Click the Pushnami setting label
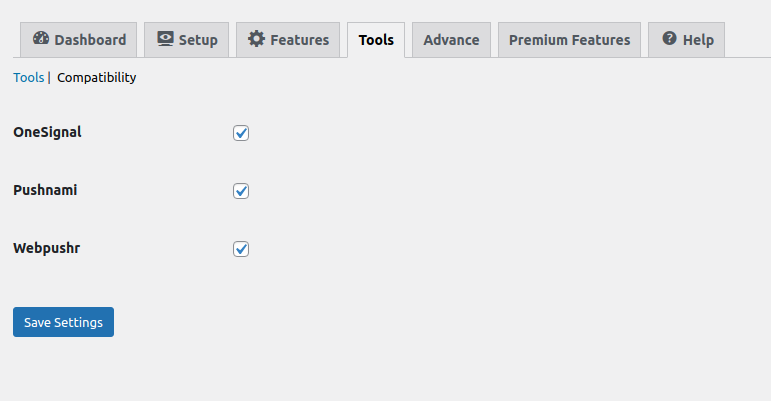Viewport: 771px width, 401px height. [x=45, y=190]
